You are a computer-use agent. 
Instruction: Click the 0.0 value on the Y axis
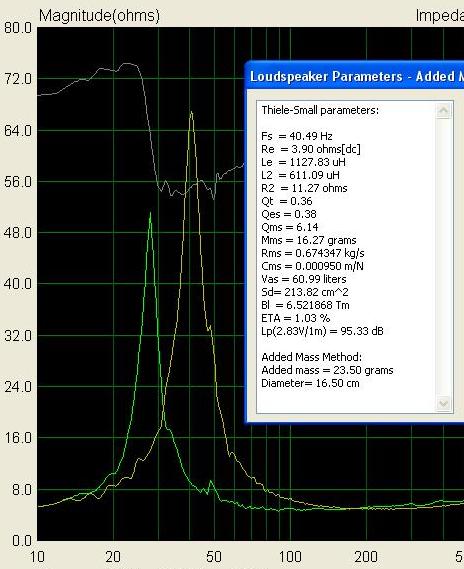[x=22, y=541]
